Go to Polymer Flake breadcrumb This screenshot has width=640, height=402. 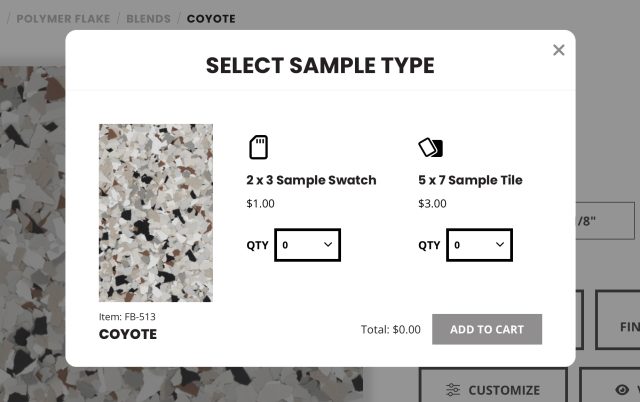click(x=64, y=18)
